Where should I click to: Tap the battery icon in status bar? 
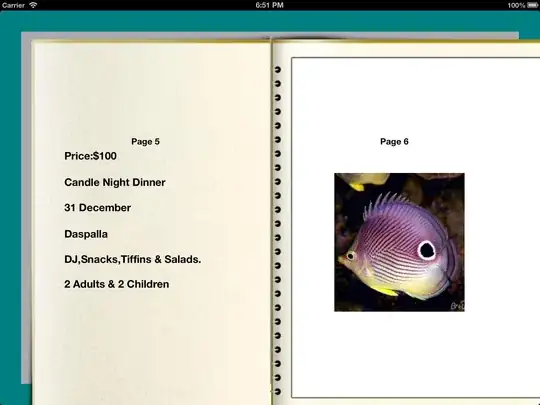pyautogui.click(x=532, y=5)
